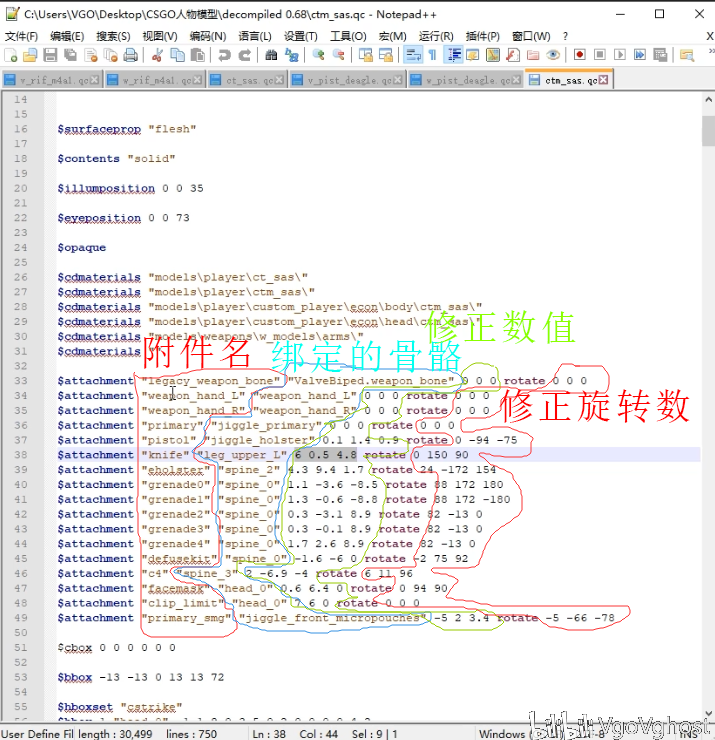This screenshot has width=715, height=740.
Task: Click the $opaque keyword on line 24
Action: (x=82, y=247)
